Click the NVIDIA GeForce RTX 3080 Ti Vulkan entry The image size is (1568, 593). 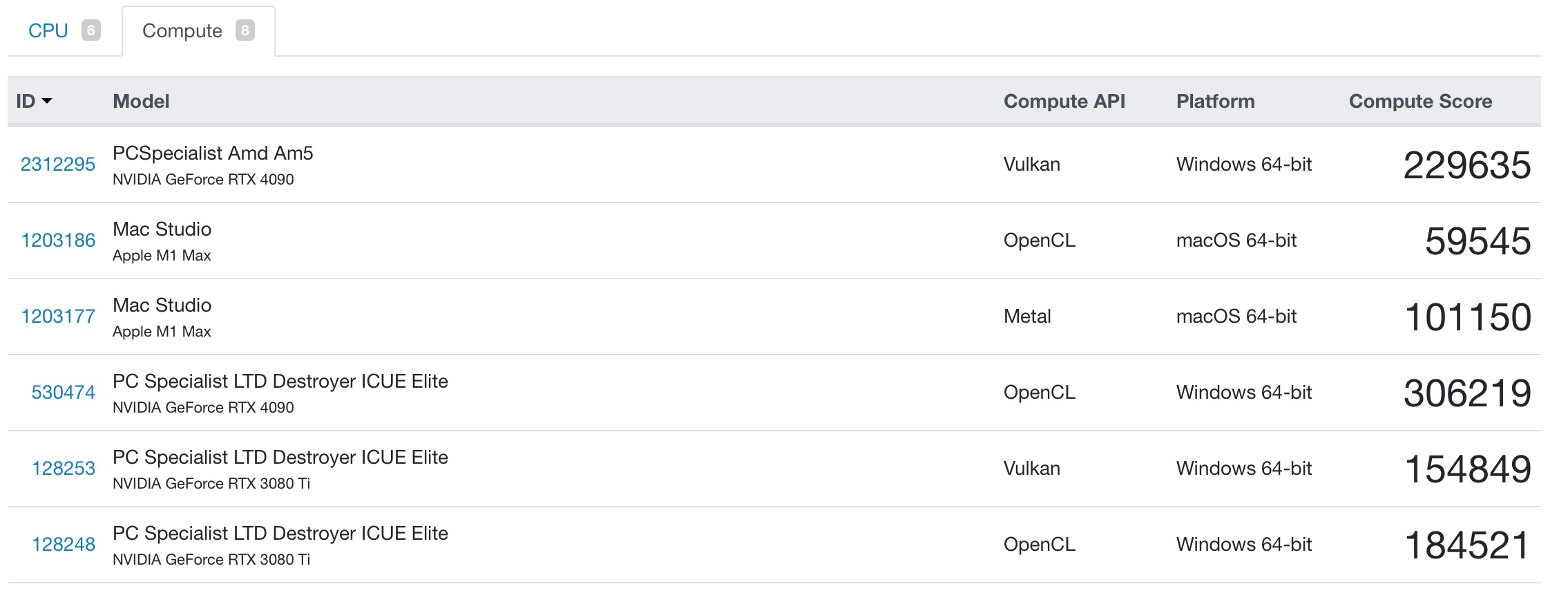coord(211,483)
